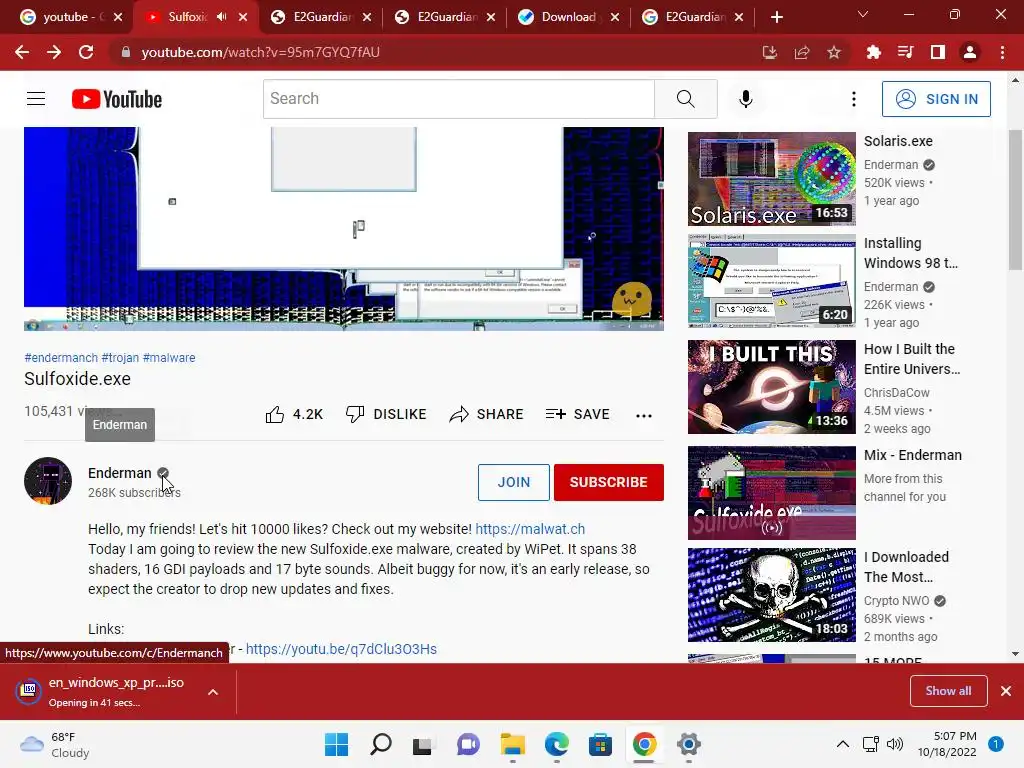
Task: Mute the Sulfoxide tab speaker icon
Action: pos(222,17)
